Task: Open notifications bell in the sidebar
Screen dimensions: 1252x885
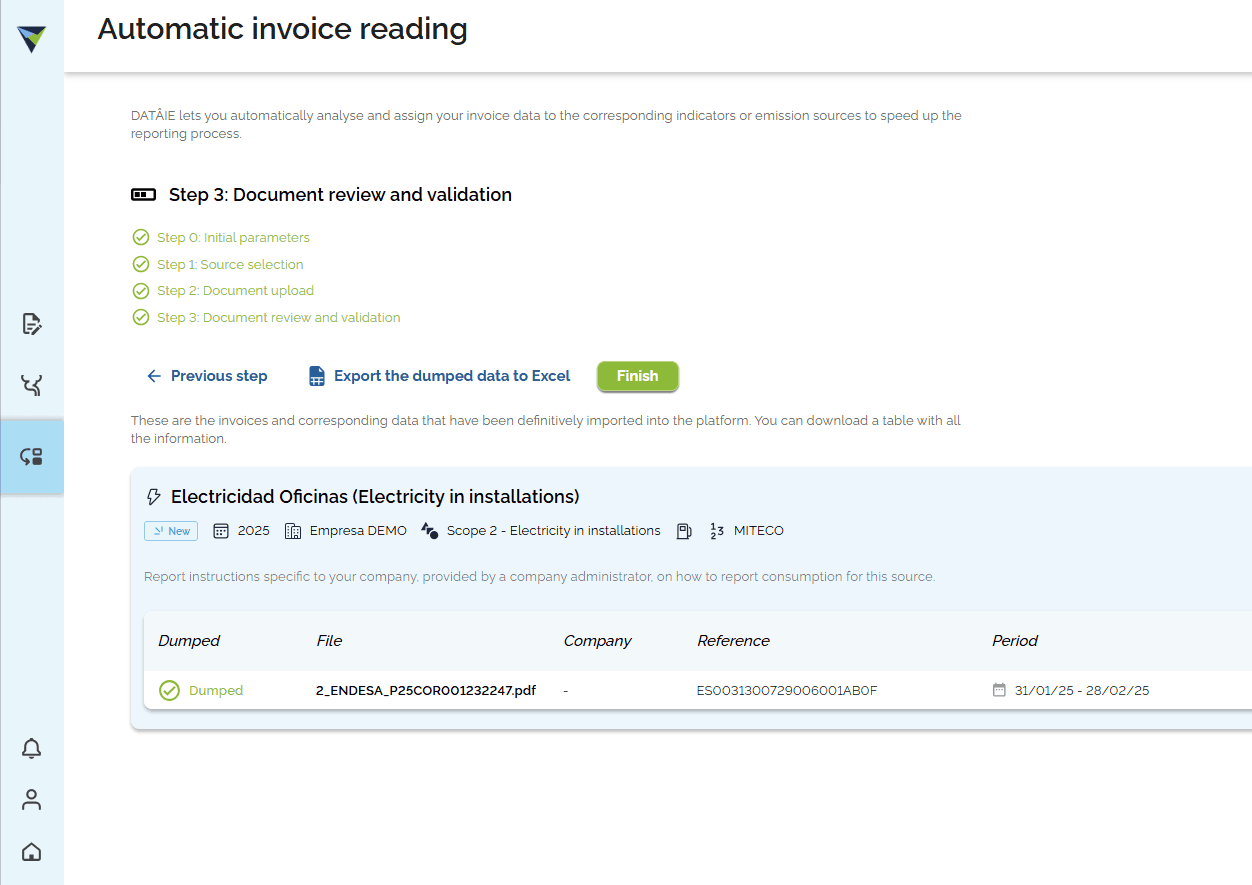Action: coord(32,748)
